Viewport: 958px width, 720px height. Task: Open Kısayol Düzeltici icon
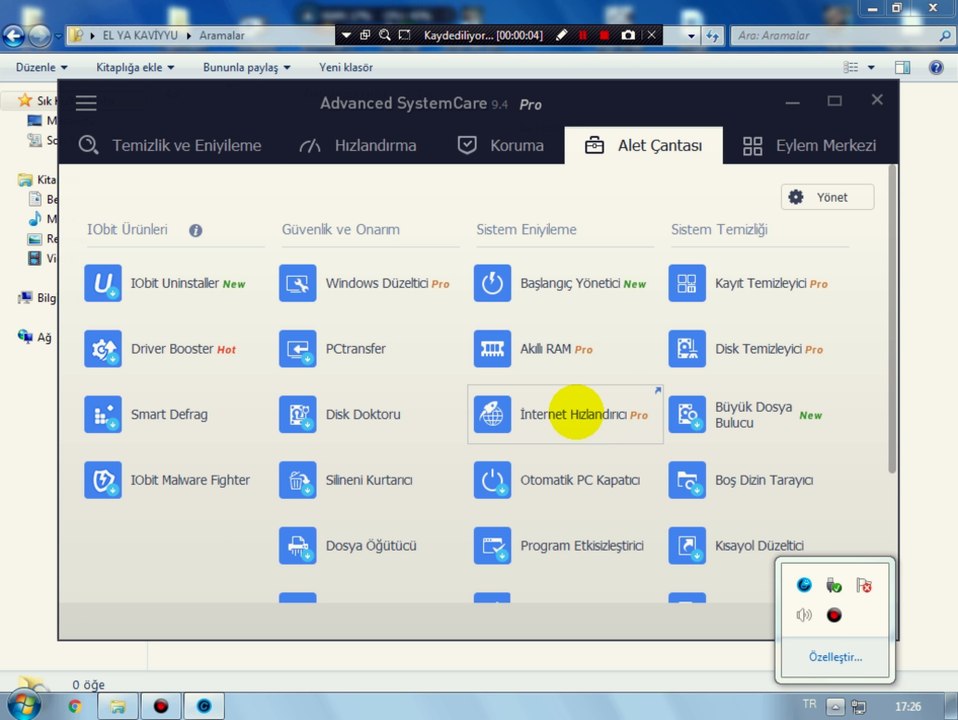pos(687,545)
